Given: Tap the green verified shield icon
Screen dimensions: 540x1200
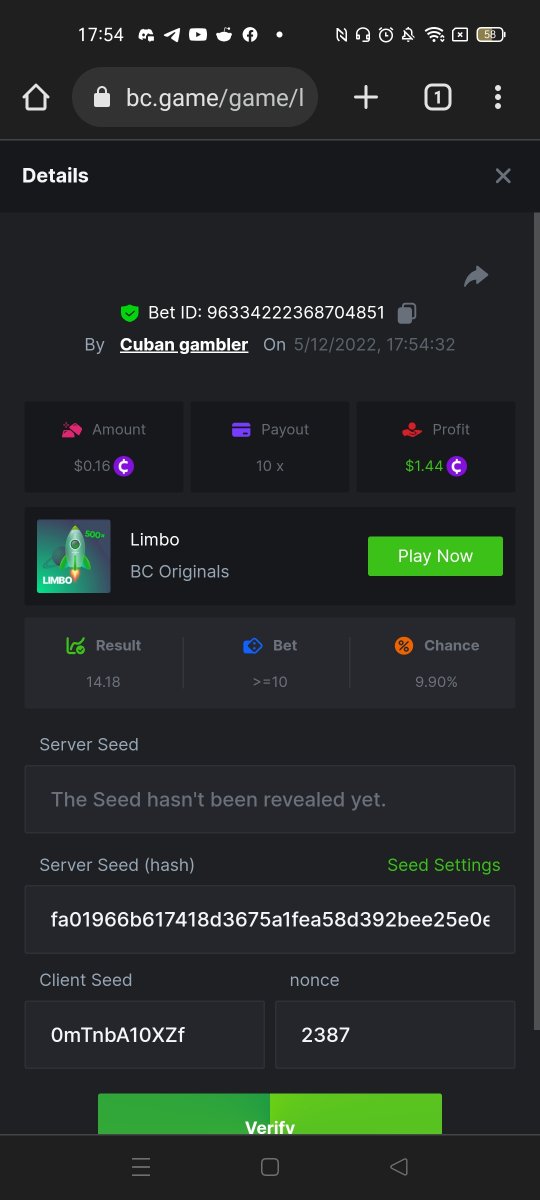Looking at the screenshot, I should point(129,313).
